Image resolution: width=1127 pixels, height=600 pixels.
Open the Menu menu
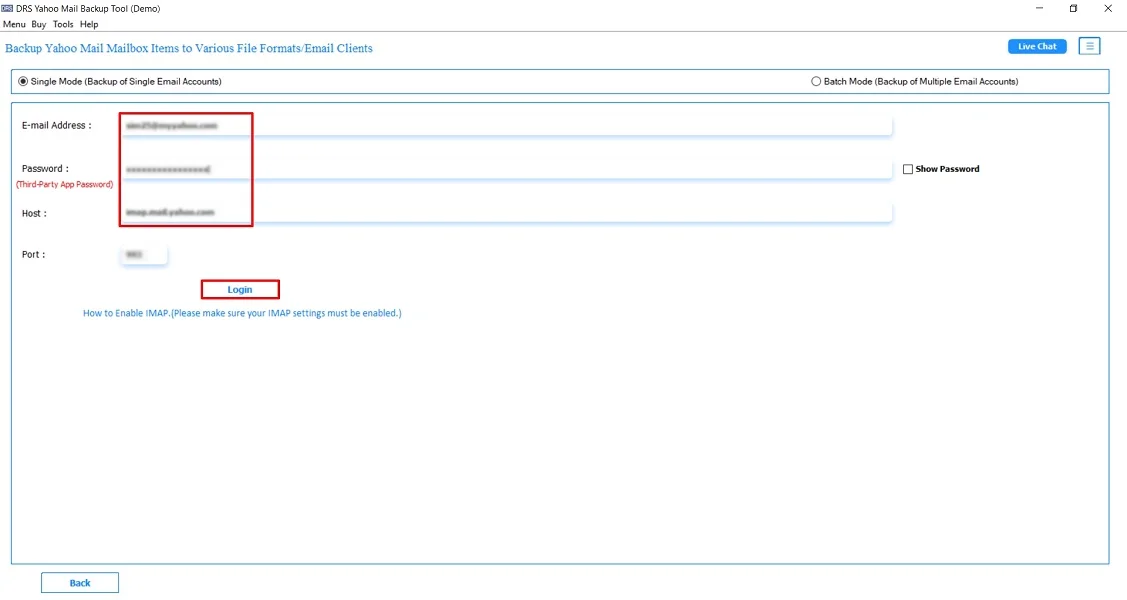pyautogui.click(x=14, y=24)
